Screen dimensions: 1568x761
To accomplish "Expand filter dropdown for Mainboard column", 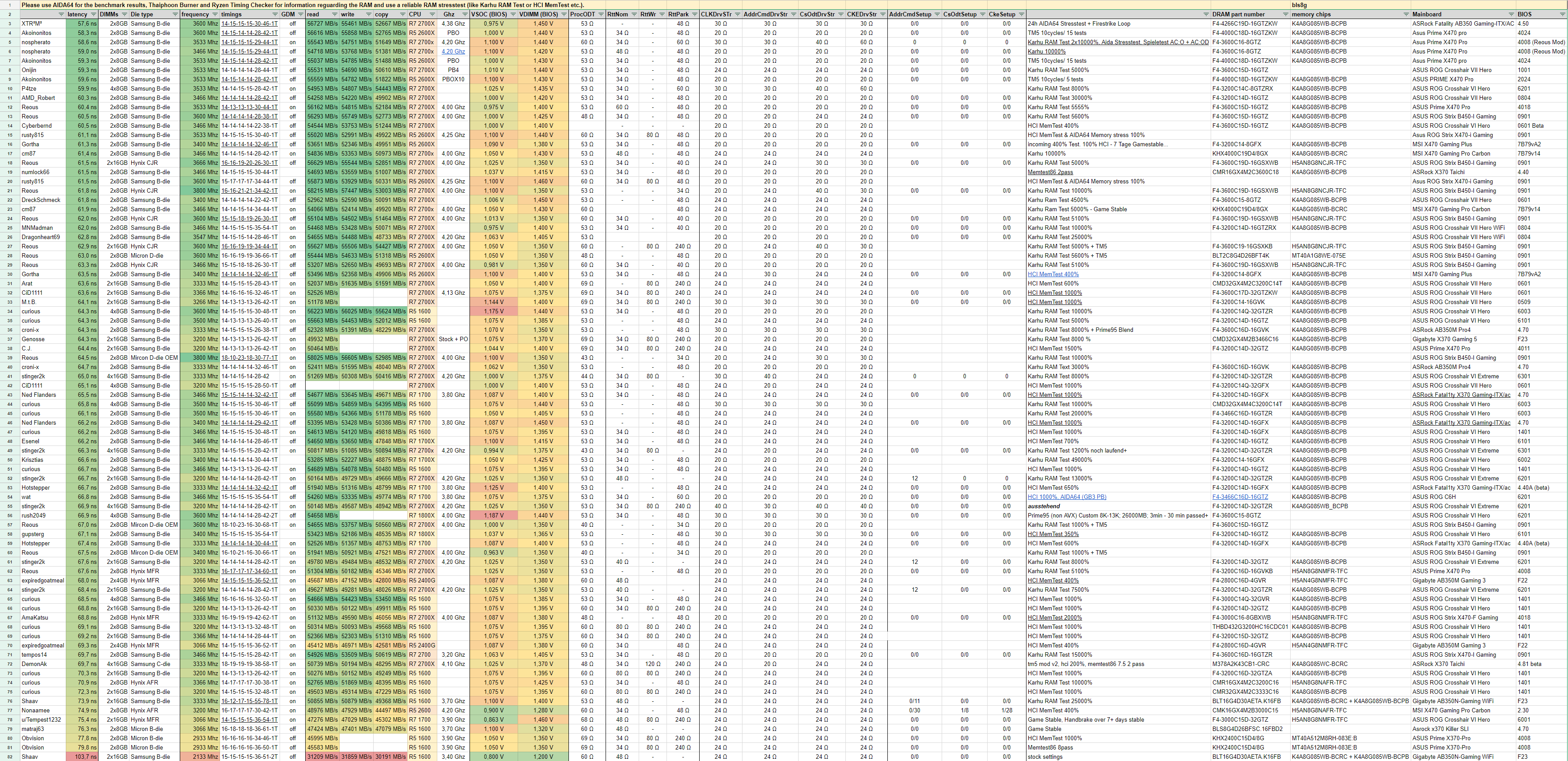I will [1511, 14].
